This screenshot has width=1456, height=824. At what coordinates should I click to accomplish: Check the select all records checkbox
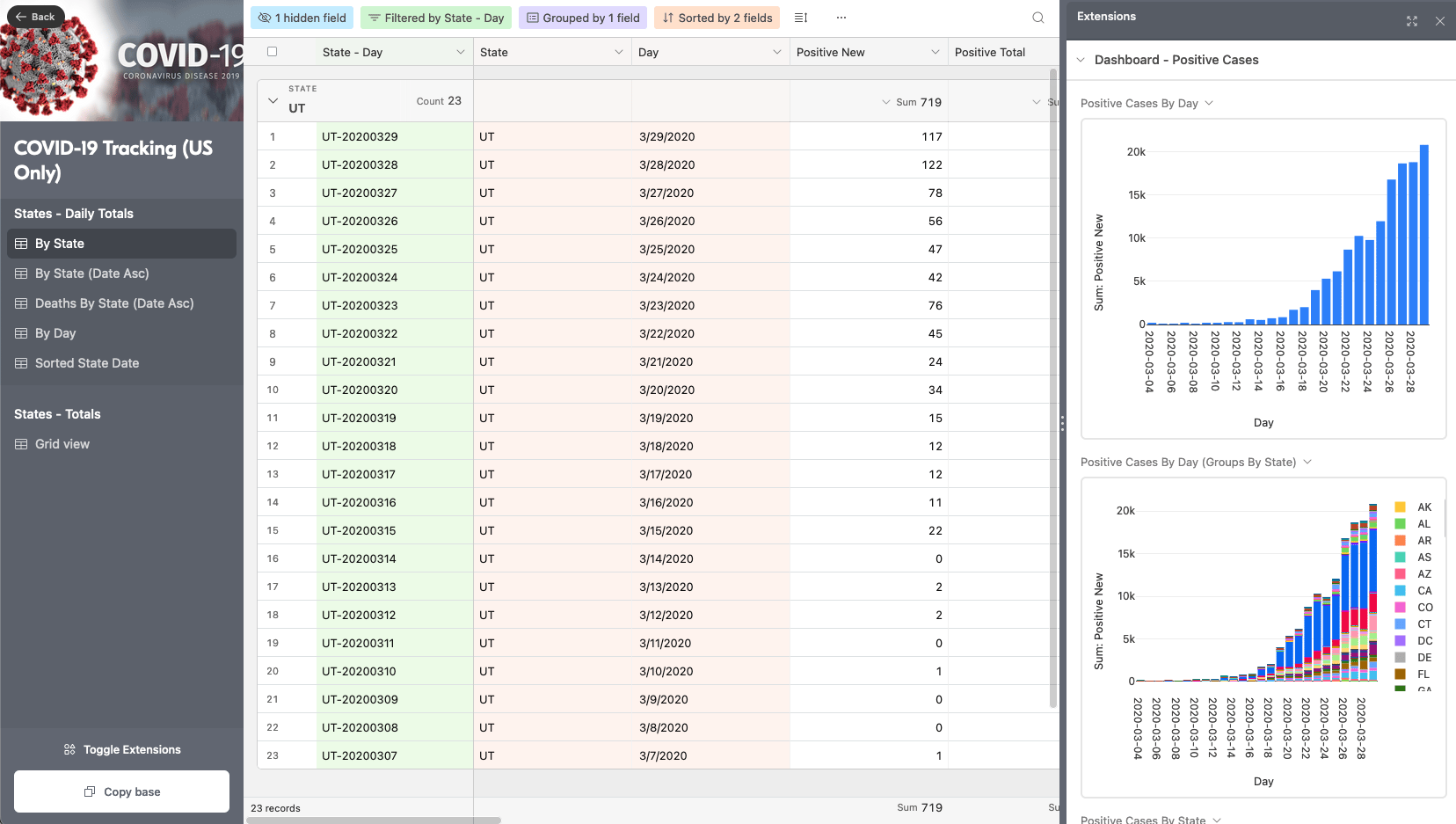[x=272, y=52]
